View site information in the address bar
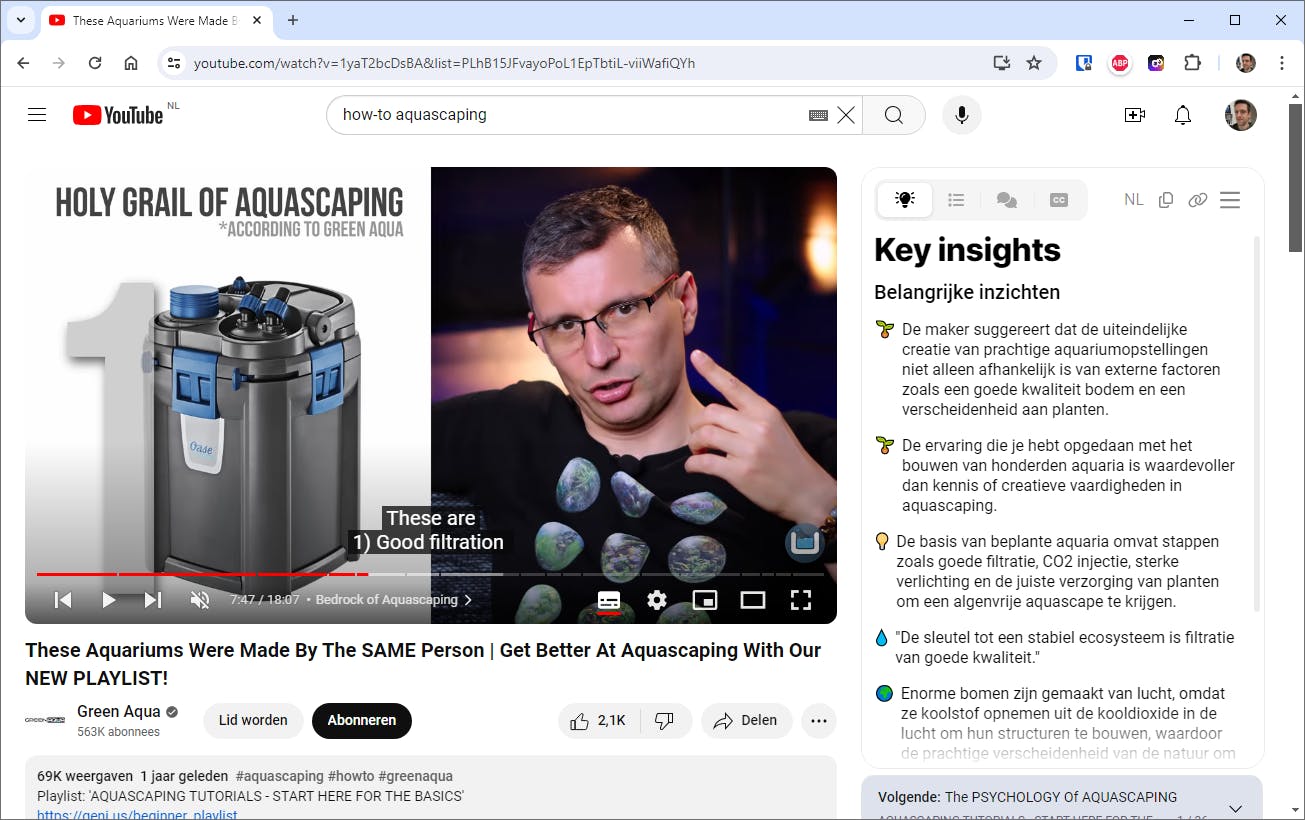Image resolution: width=1305 pixels, height=820 pixels. pyautogui.click(x=174, y=63)
